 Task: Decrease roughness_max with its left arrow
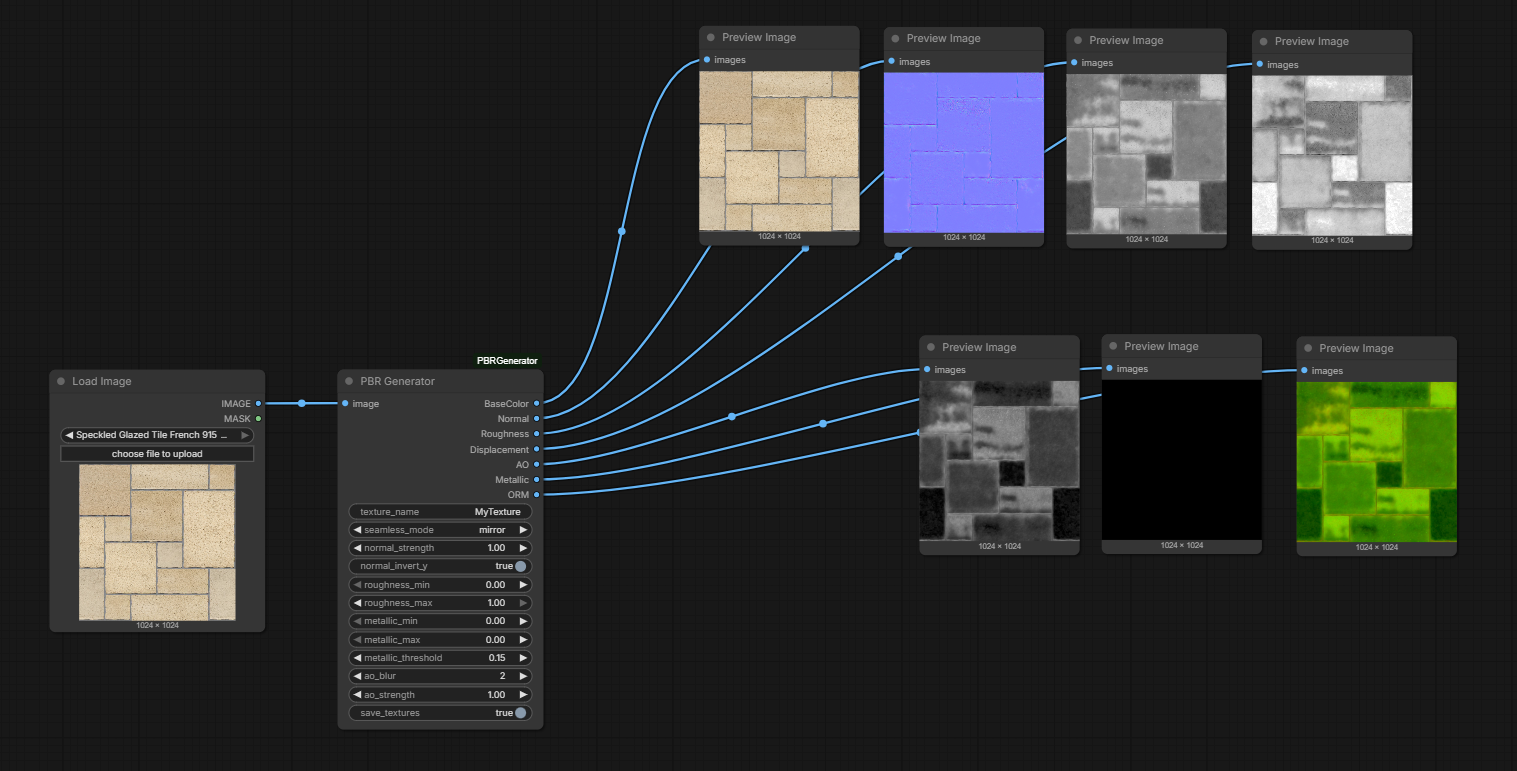[357, 603]
